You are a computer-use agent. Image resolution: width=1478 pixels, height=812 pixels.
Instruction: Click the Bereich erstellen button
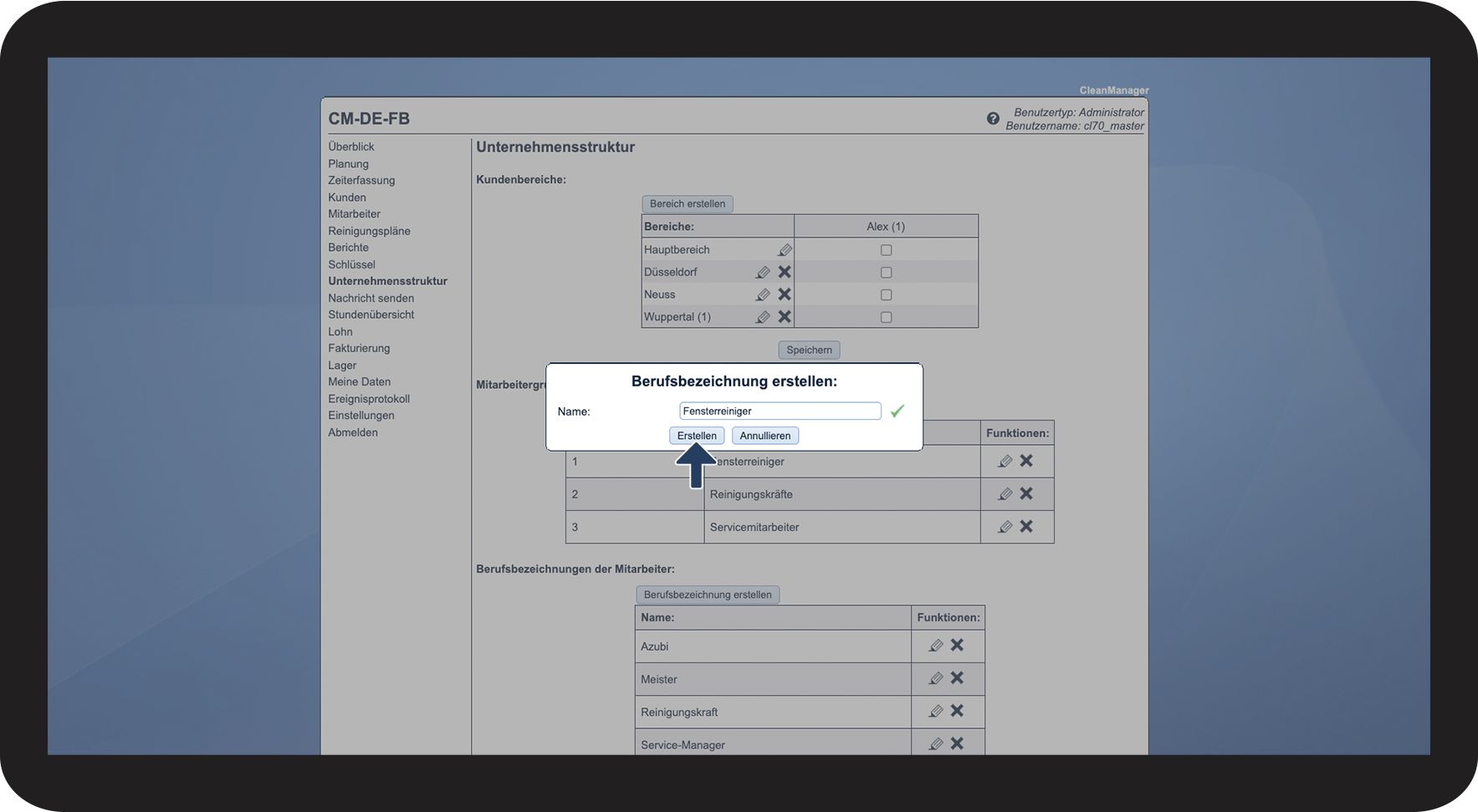[687, 204]
